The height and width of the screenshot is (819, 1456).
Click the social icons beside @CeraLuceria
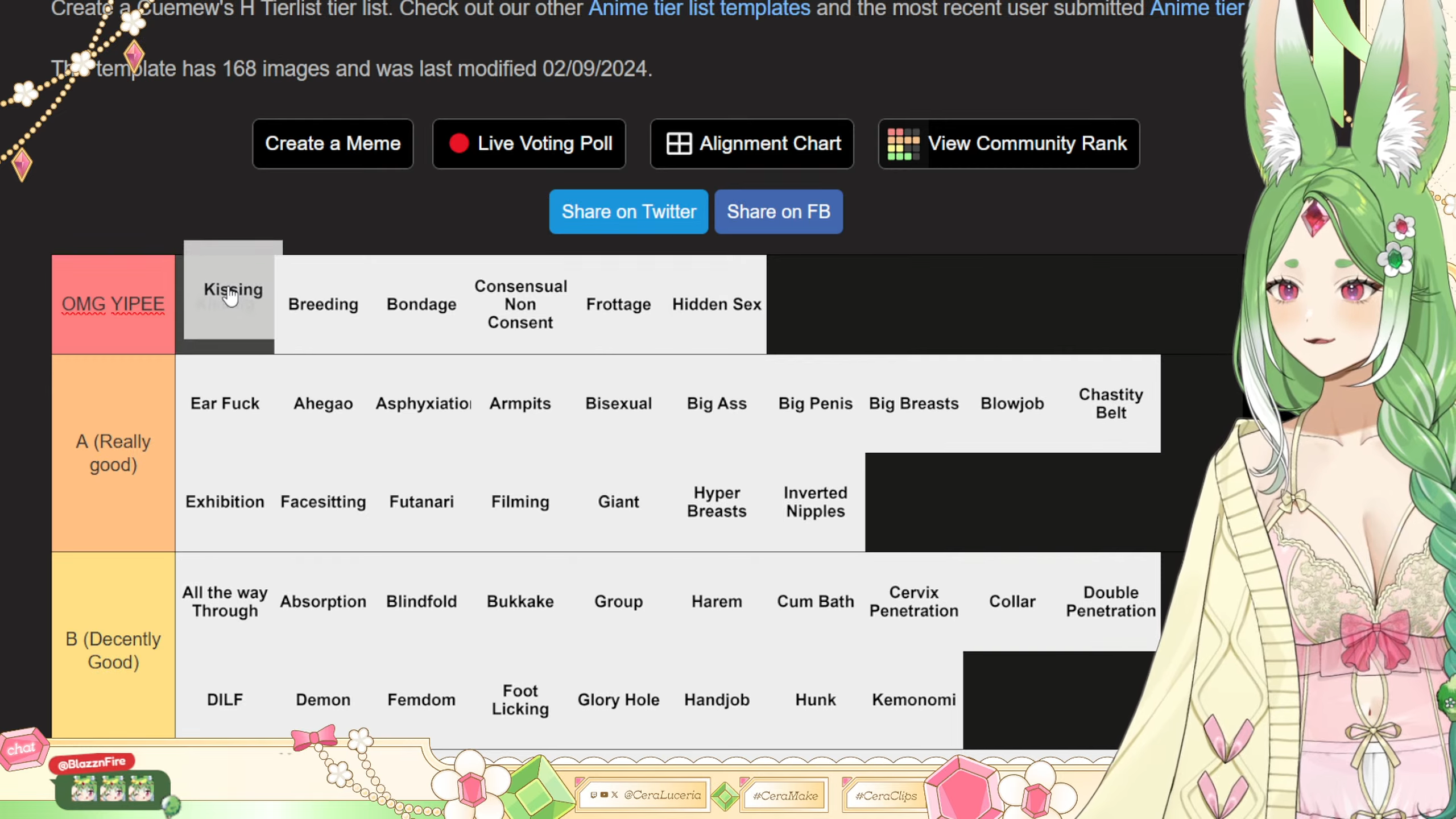click(x=604, y=795)
